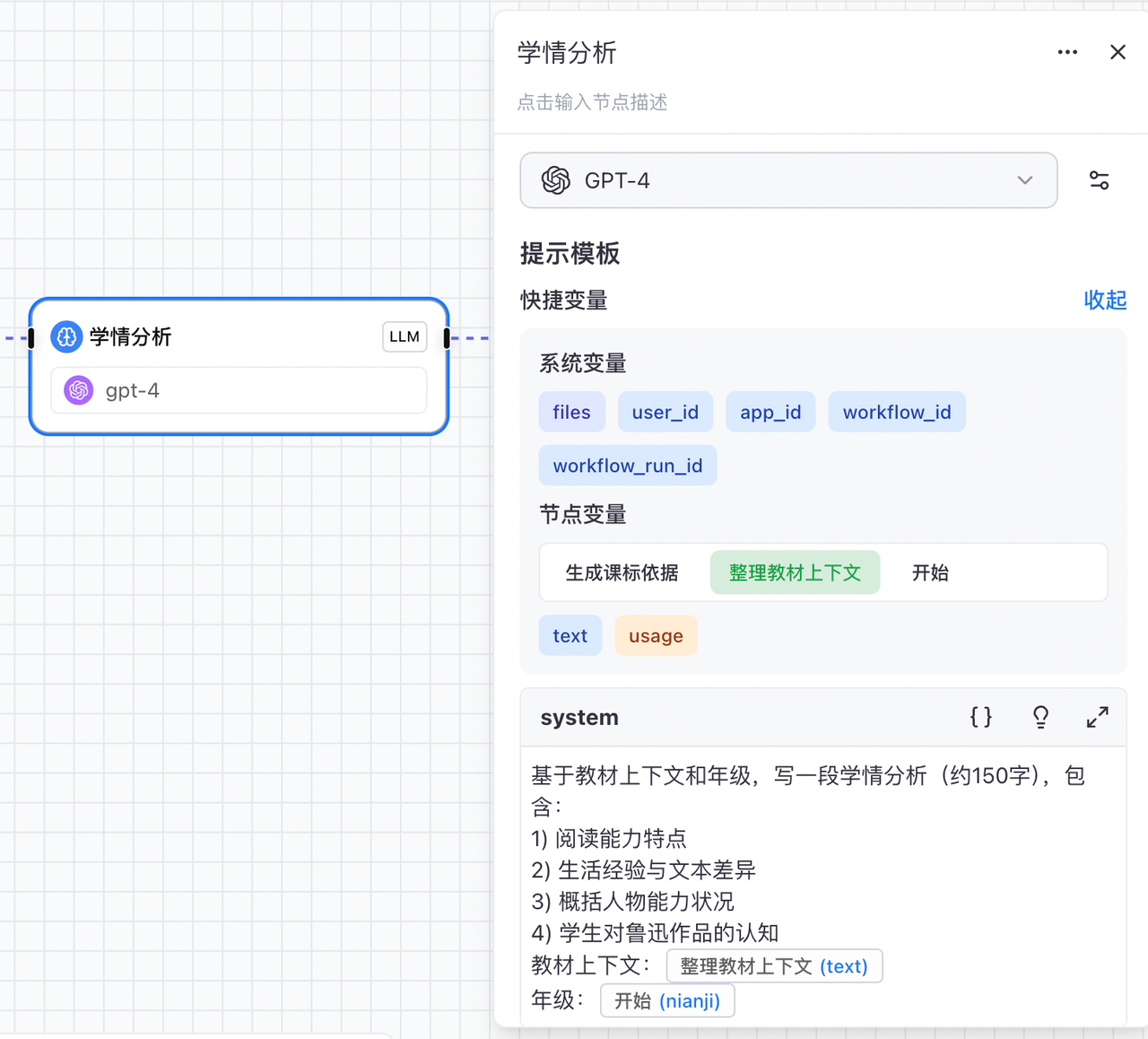Click the OpenAI icon in gpt-4 node row

tap(79, 390)
